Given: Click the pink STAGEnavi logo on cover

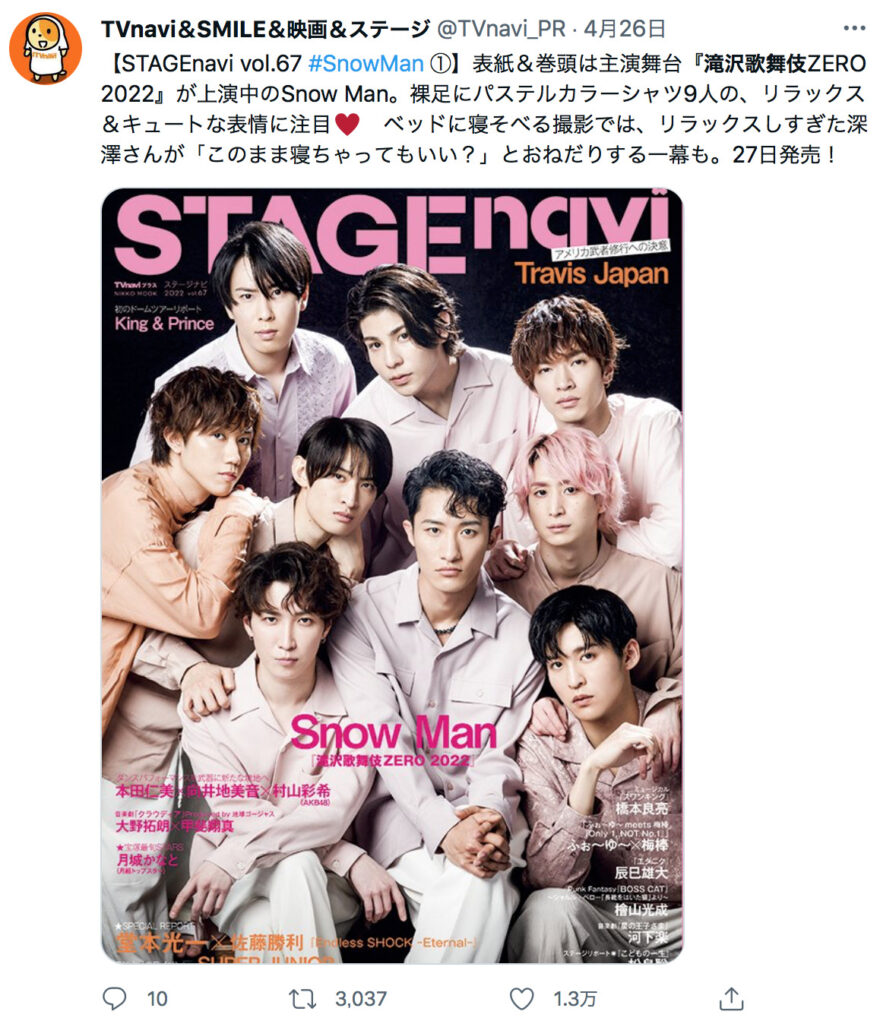Looking at the screenshot, I should coord(392,232).
